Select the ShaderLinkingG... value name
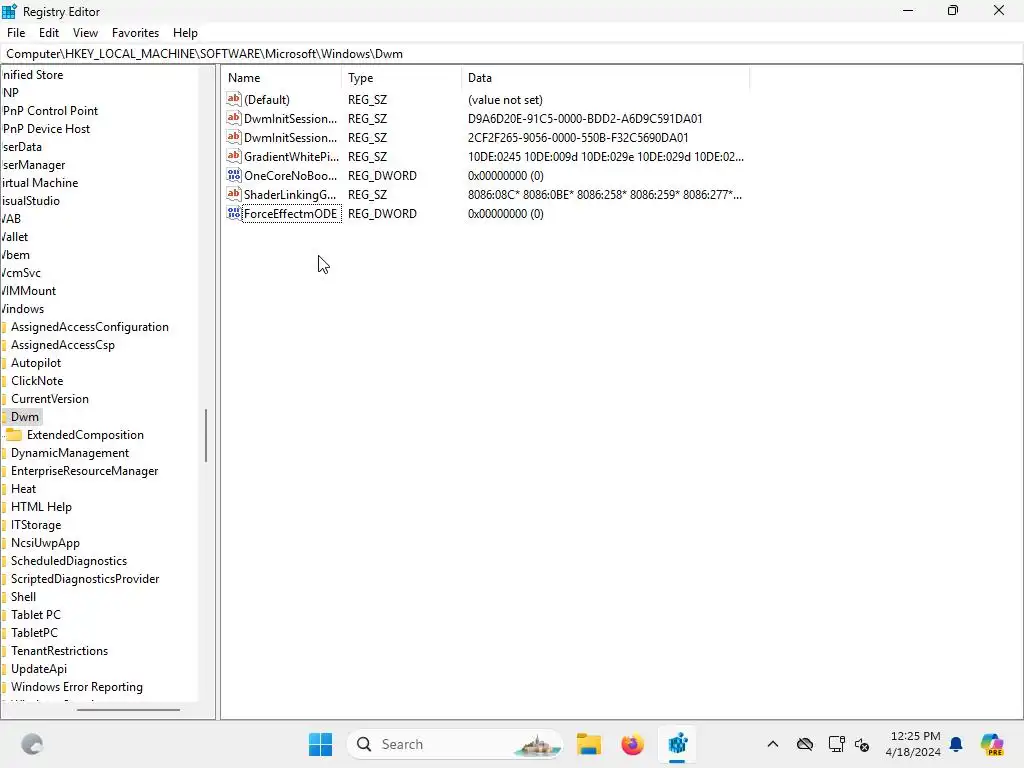The height and width of the screenshot is (768, 1024). [x=290, y=195]
